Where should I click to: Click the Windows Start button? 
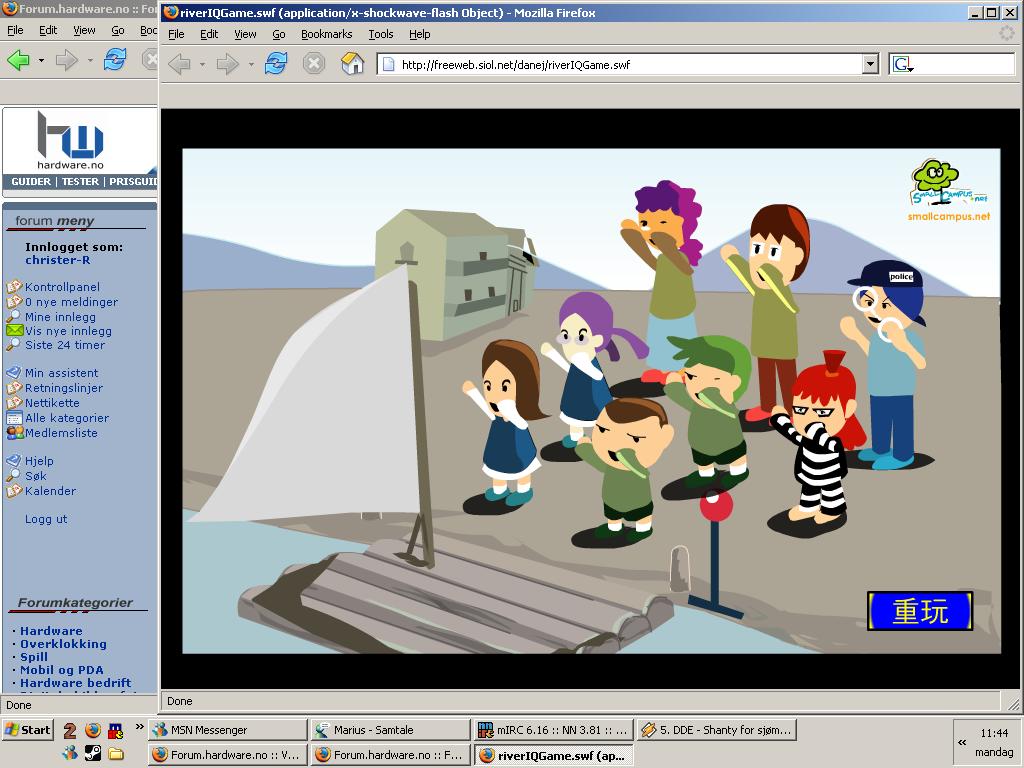(27, 729)
